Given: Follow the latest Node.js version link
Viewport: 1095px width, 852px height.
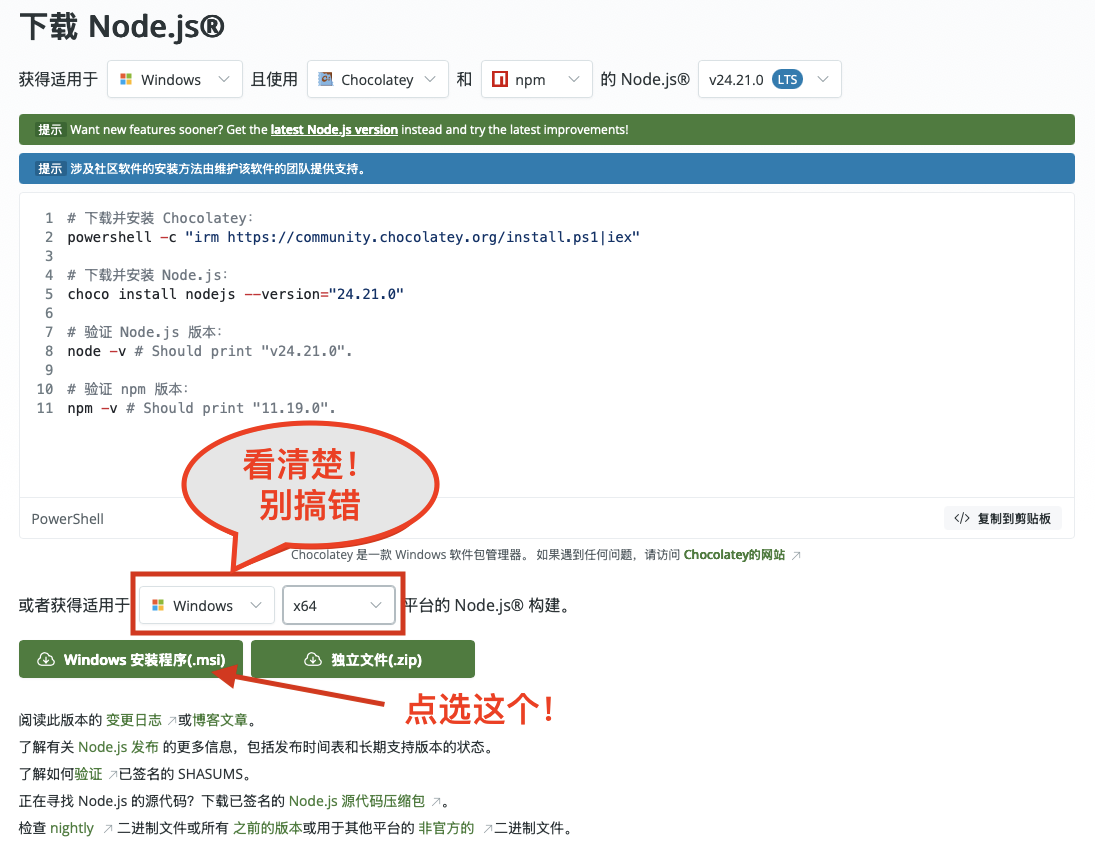Looking at the screenshot, I should tap(334, 130).
